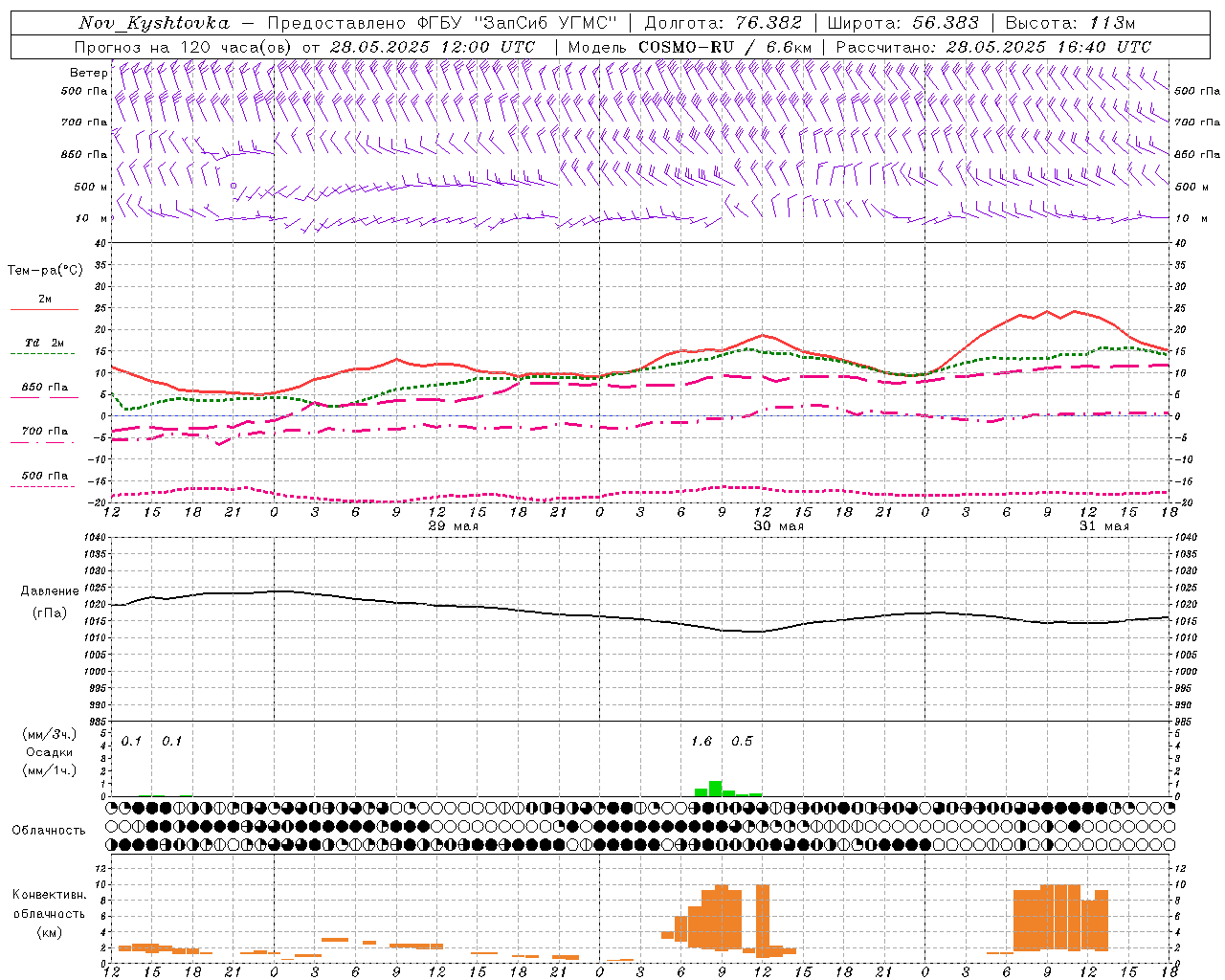This screenshot has width=1225, height=980.
Task: Click the 'Тем-ра(°C)' temperature panel label
Action: (x=45, y=271)
